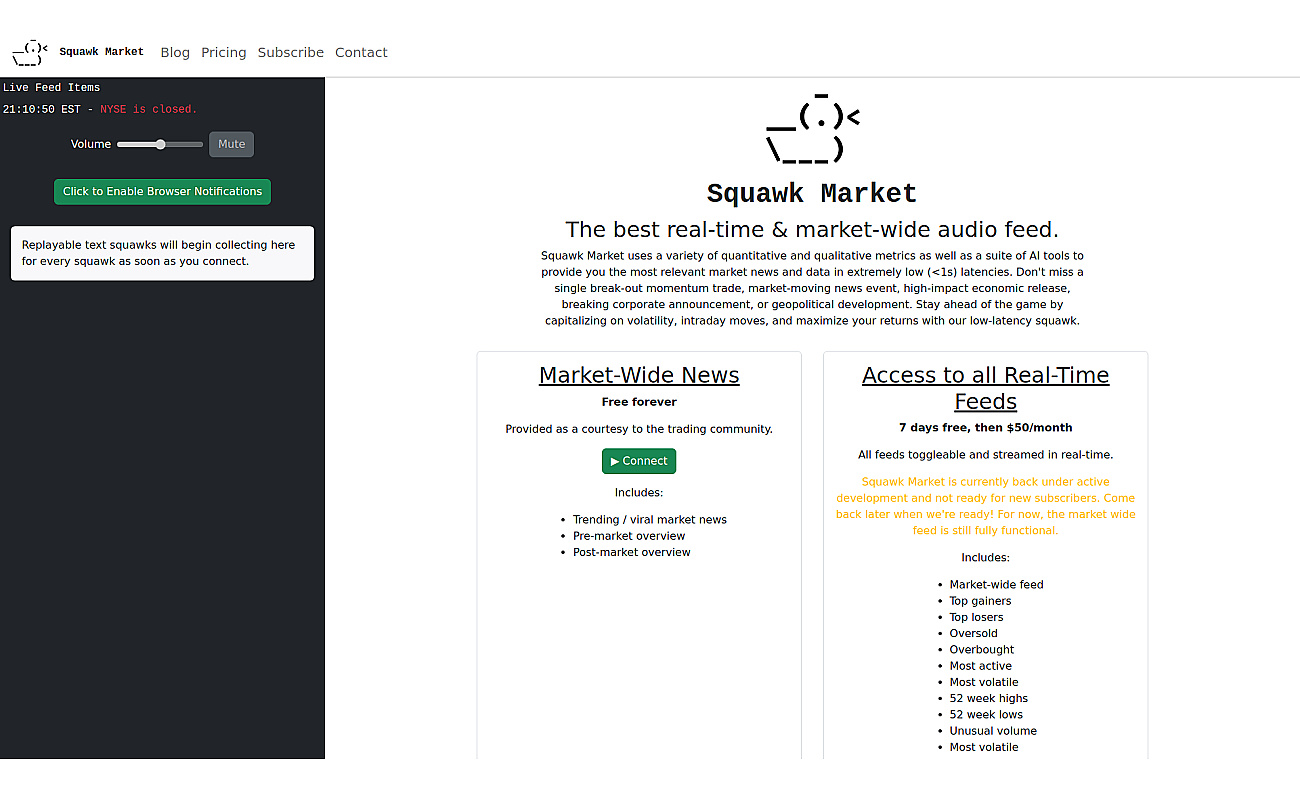Click the Market-Wide News heading
Screen dimensions: 1300x788
pyautogui.click(x=639, y=375)
